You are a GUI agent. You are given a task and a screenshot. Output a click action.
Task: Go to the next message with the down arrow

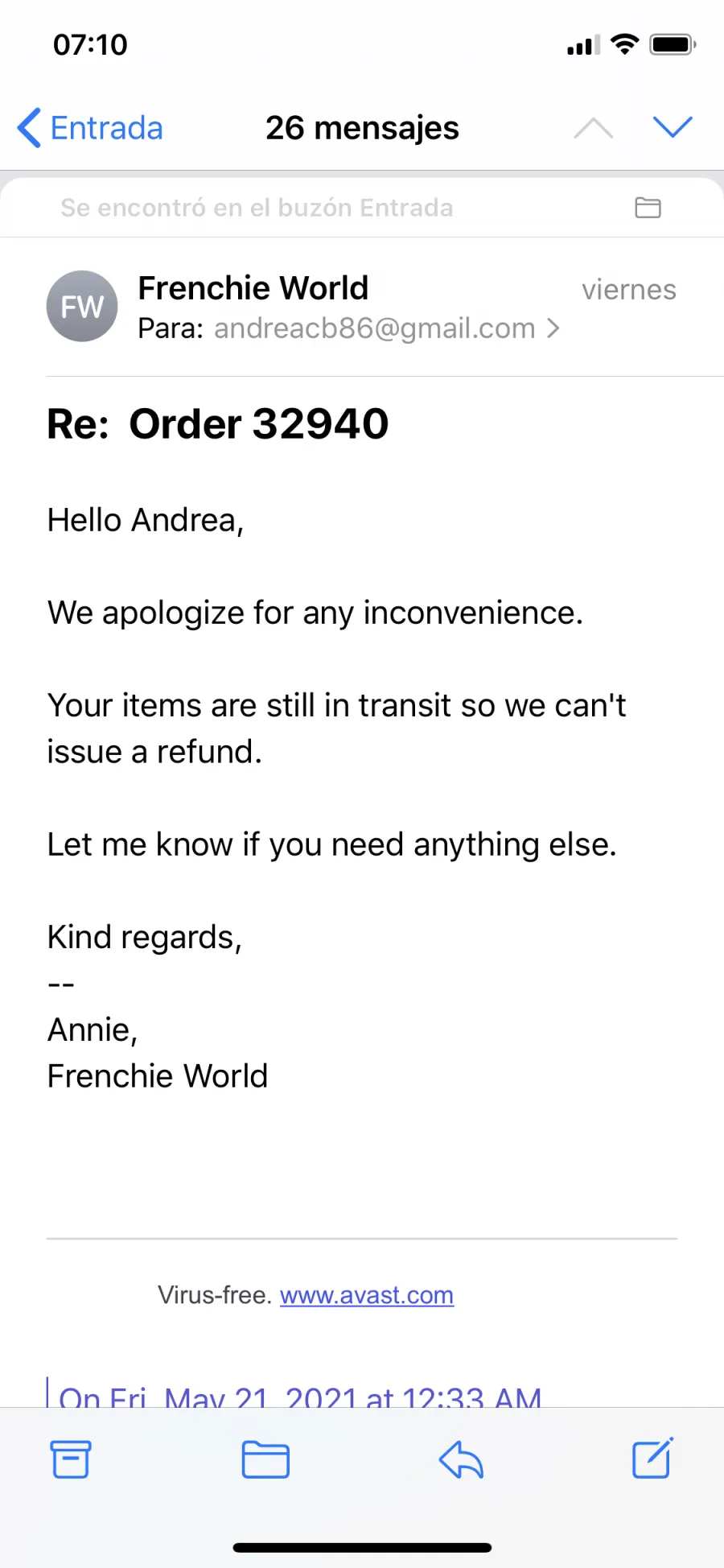click(x=673, y=127)
